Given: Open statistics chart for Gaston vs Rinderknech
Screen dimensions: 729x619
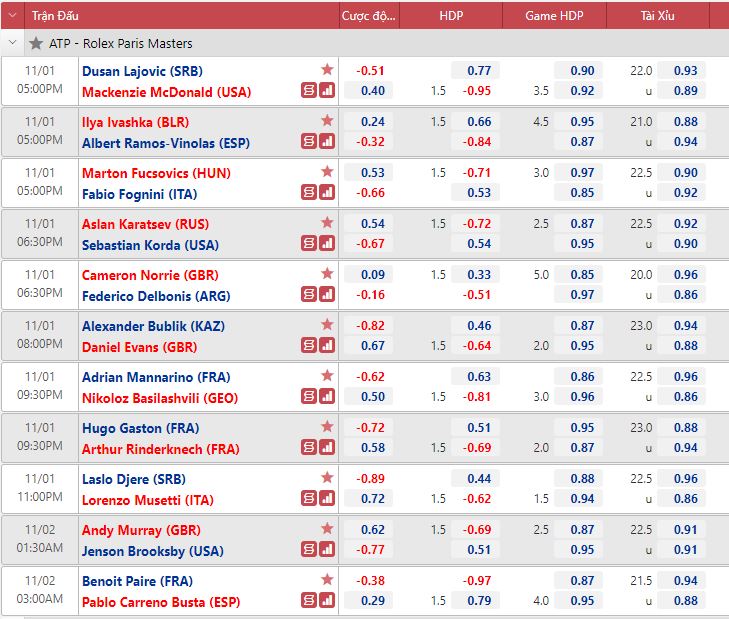Looking at the screenshot, I should (x=327, y=447).
